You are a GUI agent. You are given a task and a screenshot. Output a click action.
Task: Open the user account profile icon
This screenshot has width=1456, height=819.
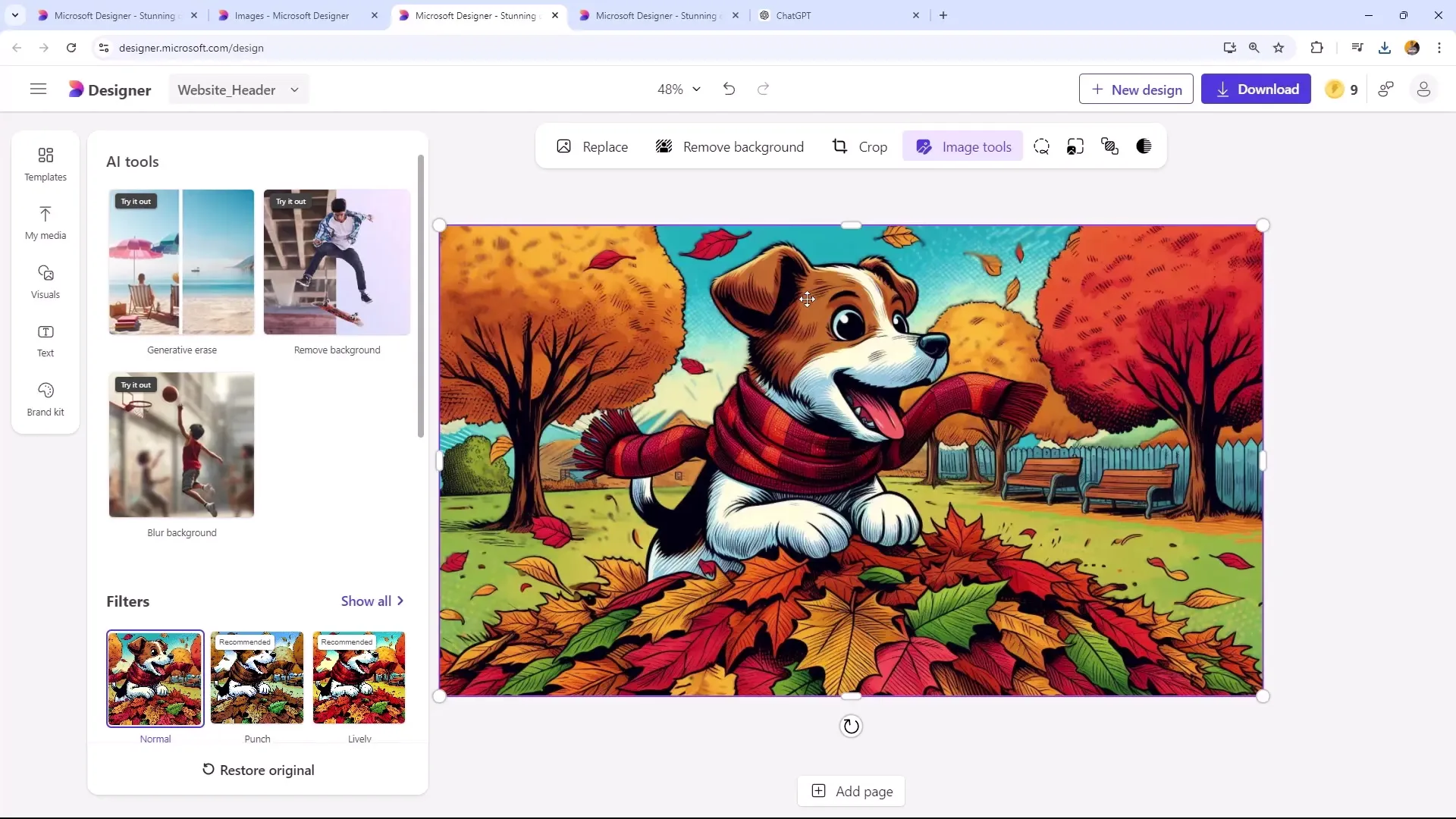point(1423,89)
